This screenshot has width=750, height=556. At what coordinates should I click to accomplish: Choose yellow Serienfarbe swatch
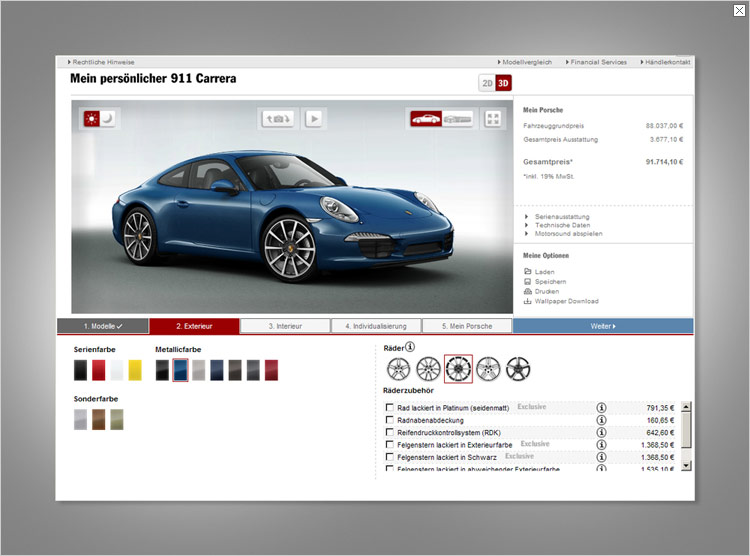tap(135, 370)
